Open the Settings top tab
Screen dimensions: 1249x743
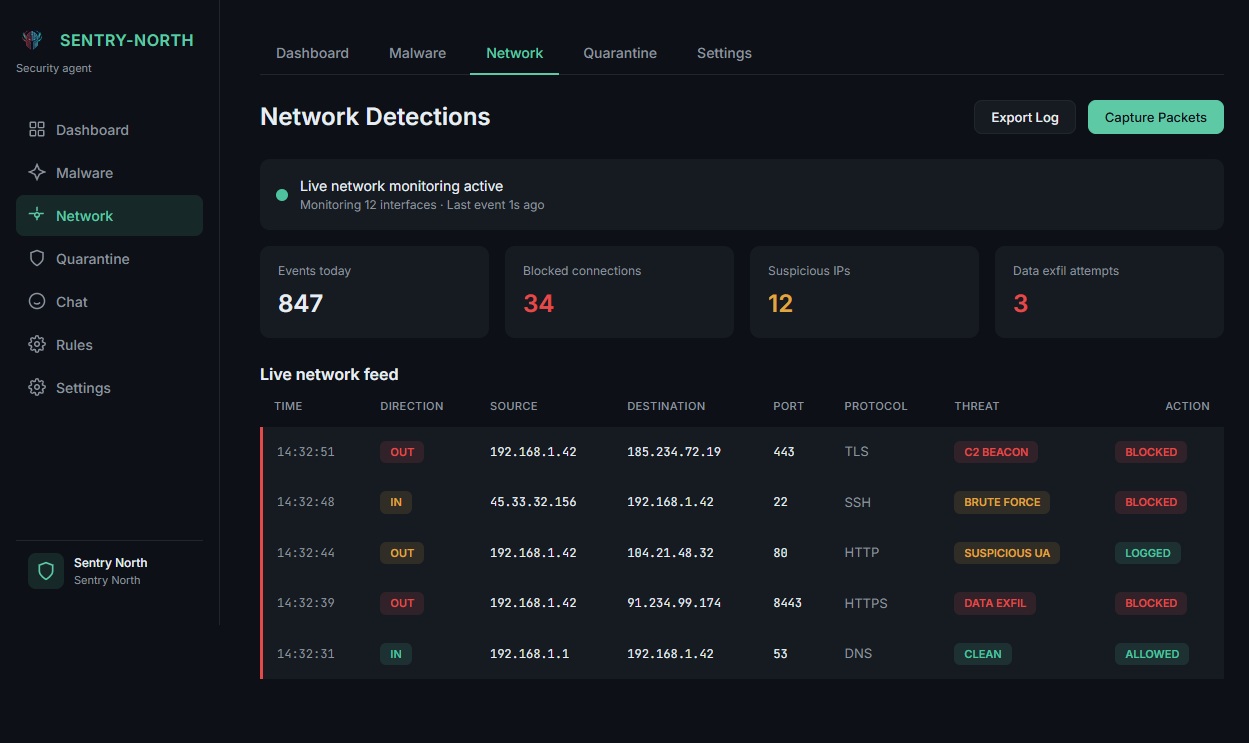[x=724, y=53]
